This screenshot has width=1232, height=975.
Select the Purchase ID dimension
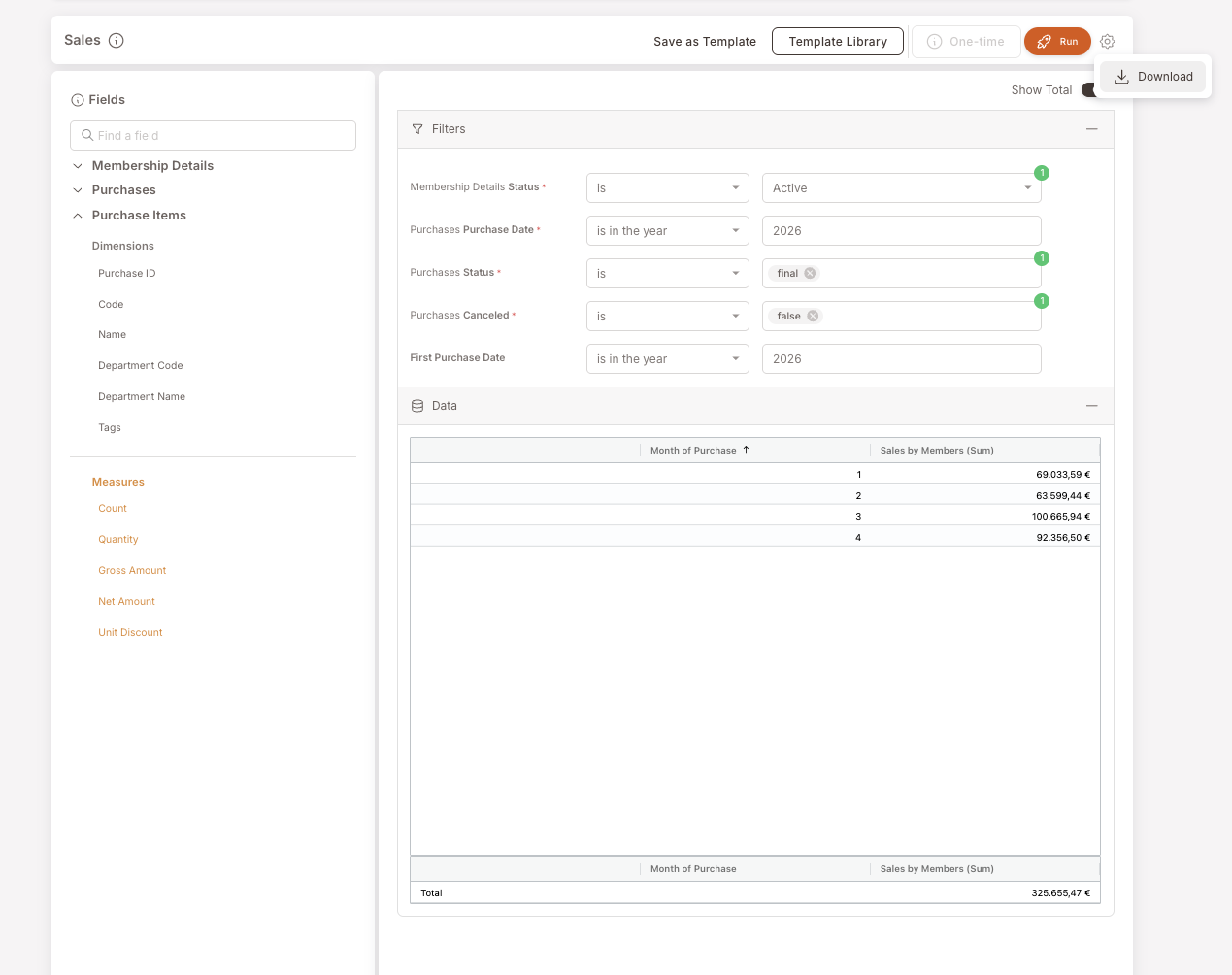coord(127,274)
